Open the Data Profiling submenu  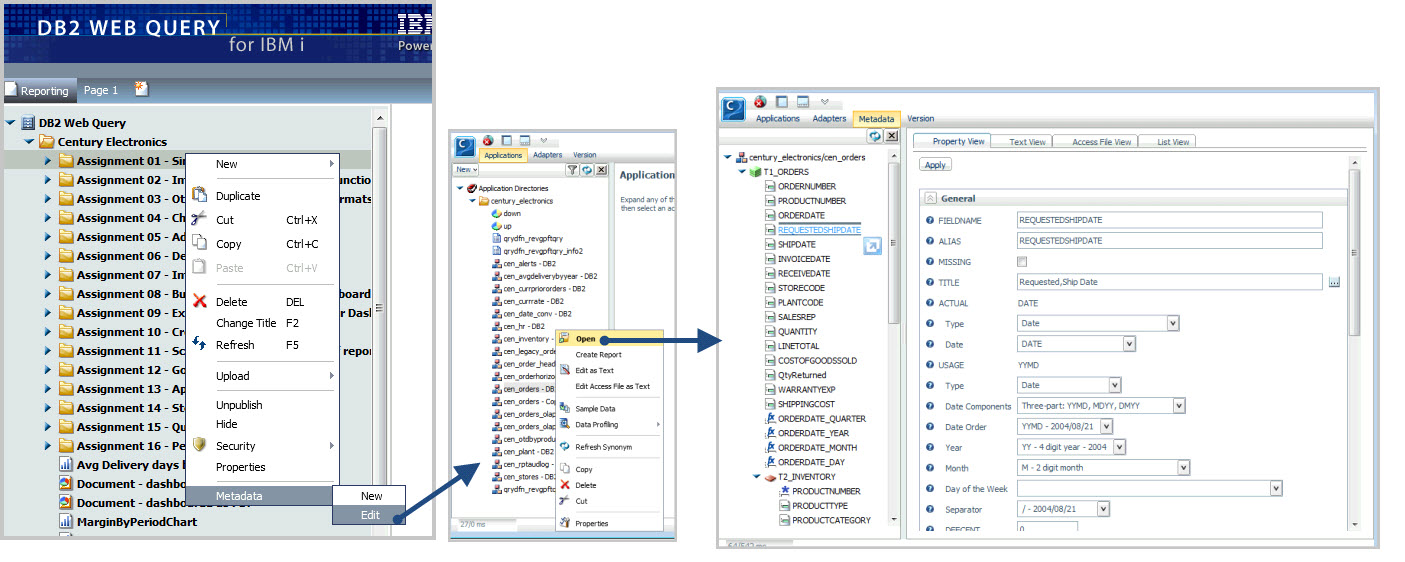(609, 424)
